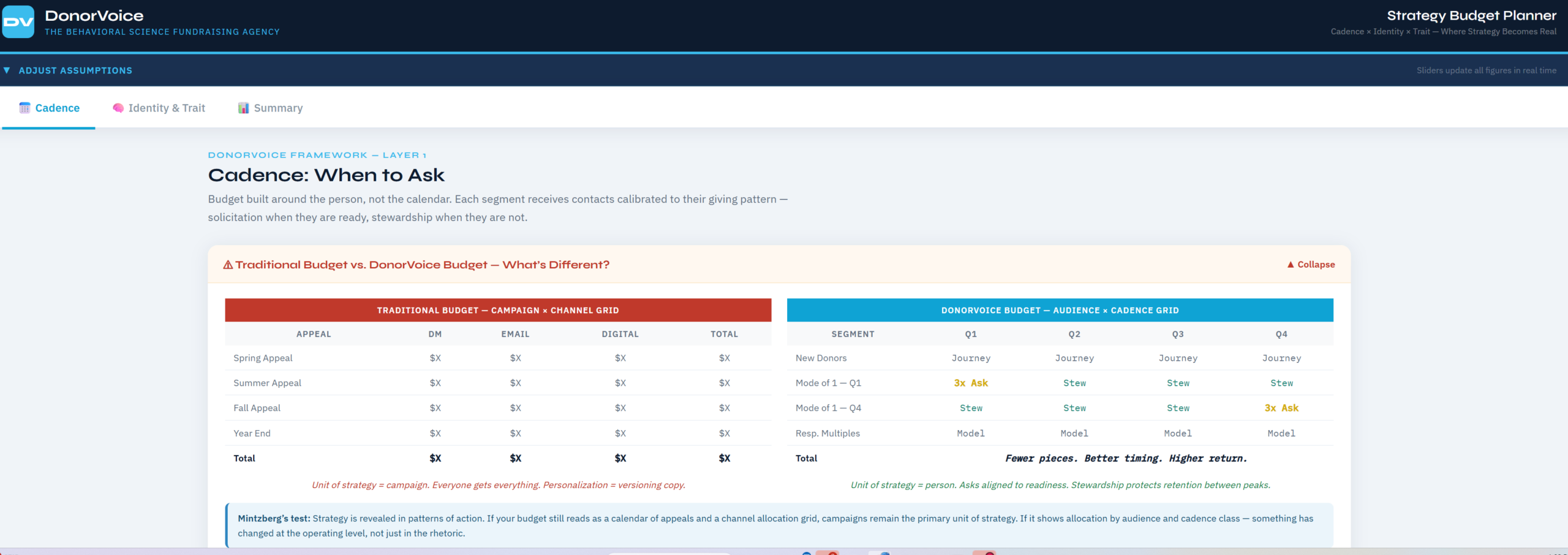
Task: Open the Identity & Trait tab
Action: coord(167,108)
